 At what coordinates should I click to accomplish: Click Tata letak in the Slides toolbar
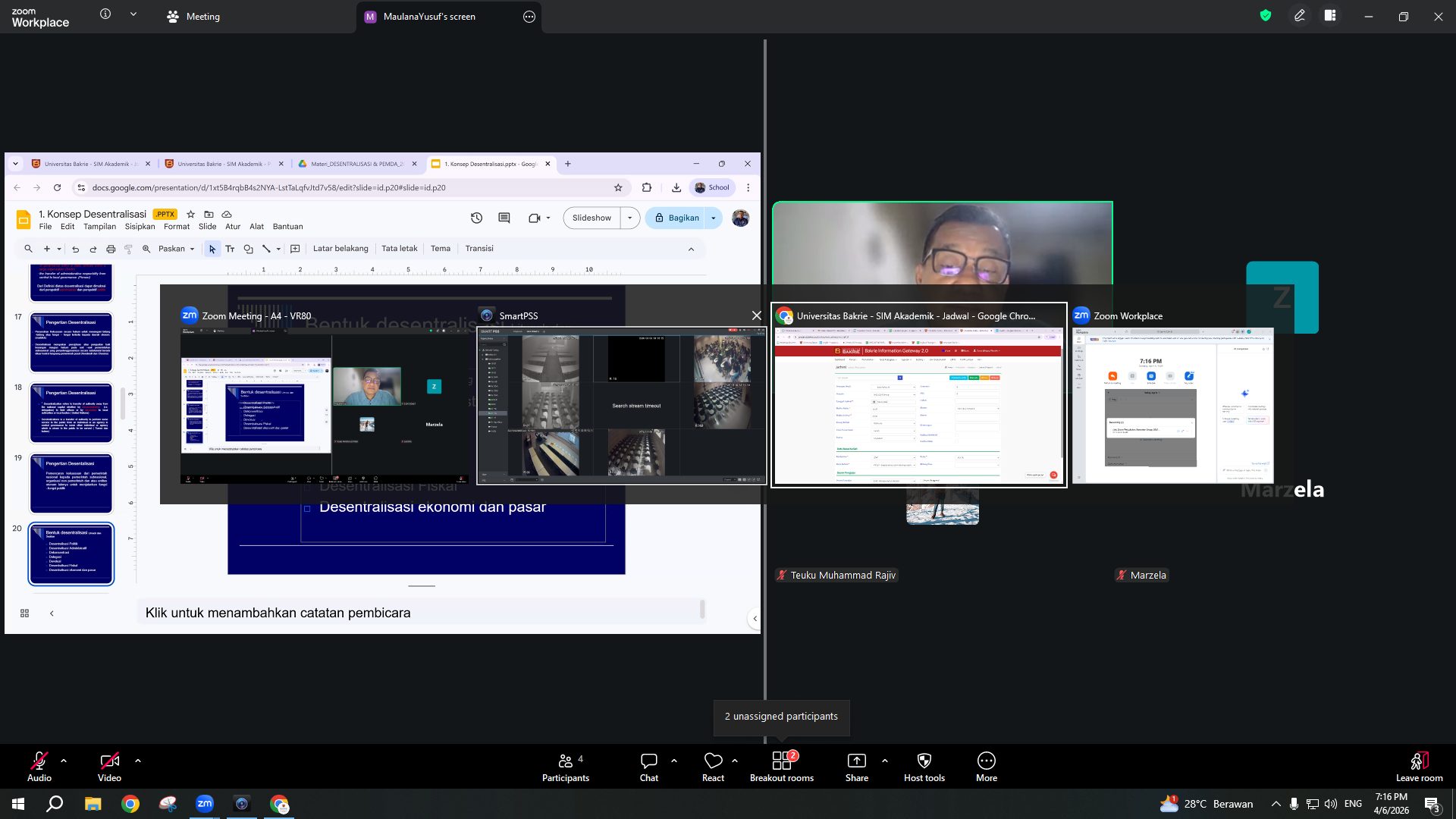400,249
